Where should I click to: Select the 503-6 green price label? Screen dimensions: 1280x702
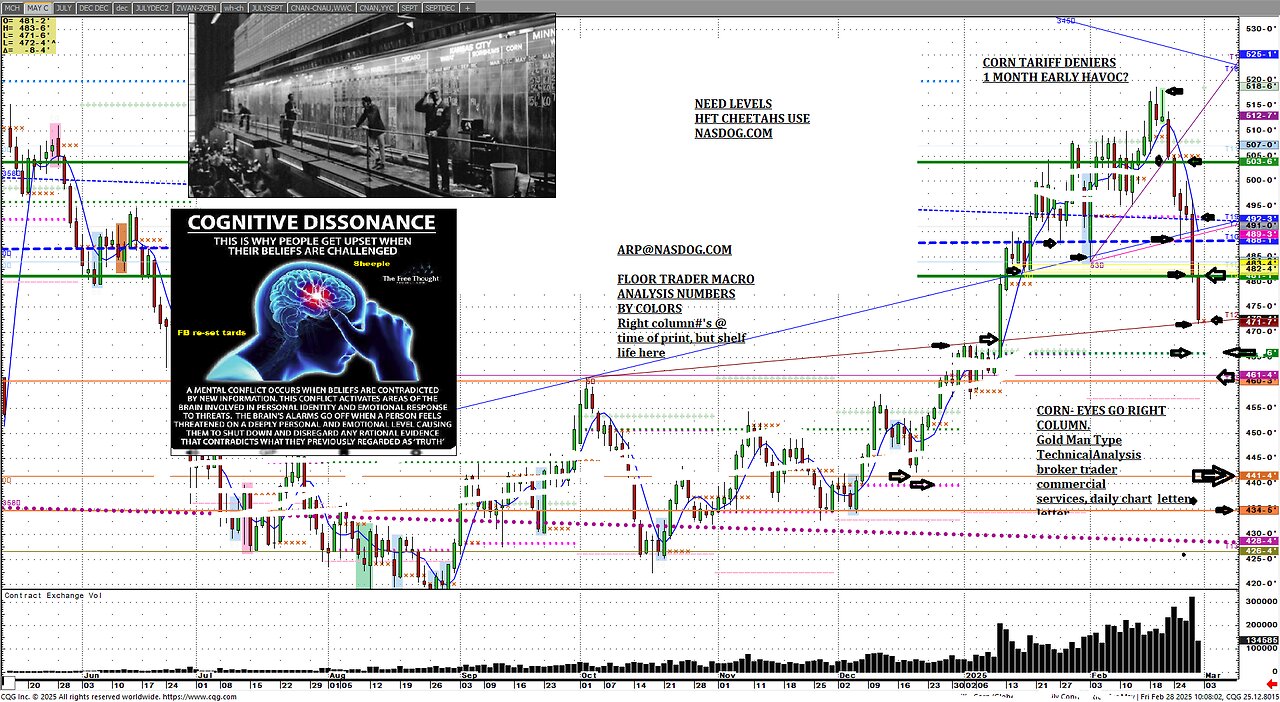(1259, 161)
